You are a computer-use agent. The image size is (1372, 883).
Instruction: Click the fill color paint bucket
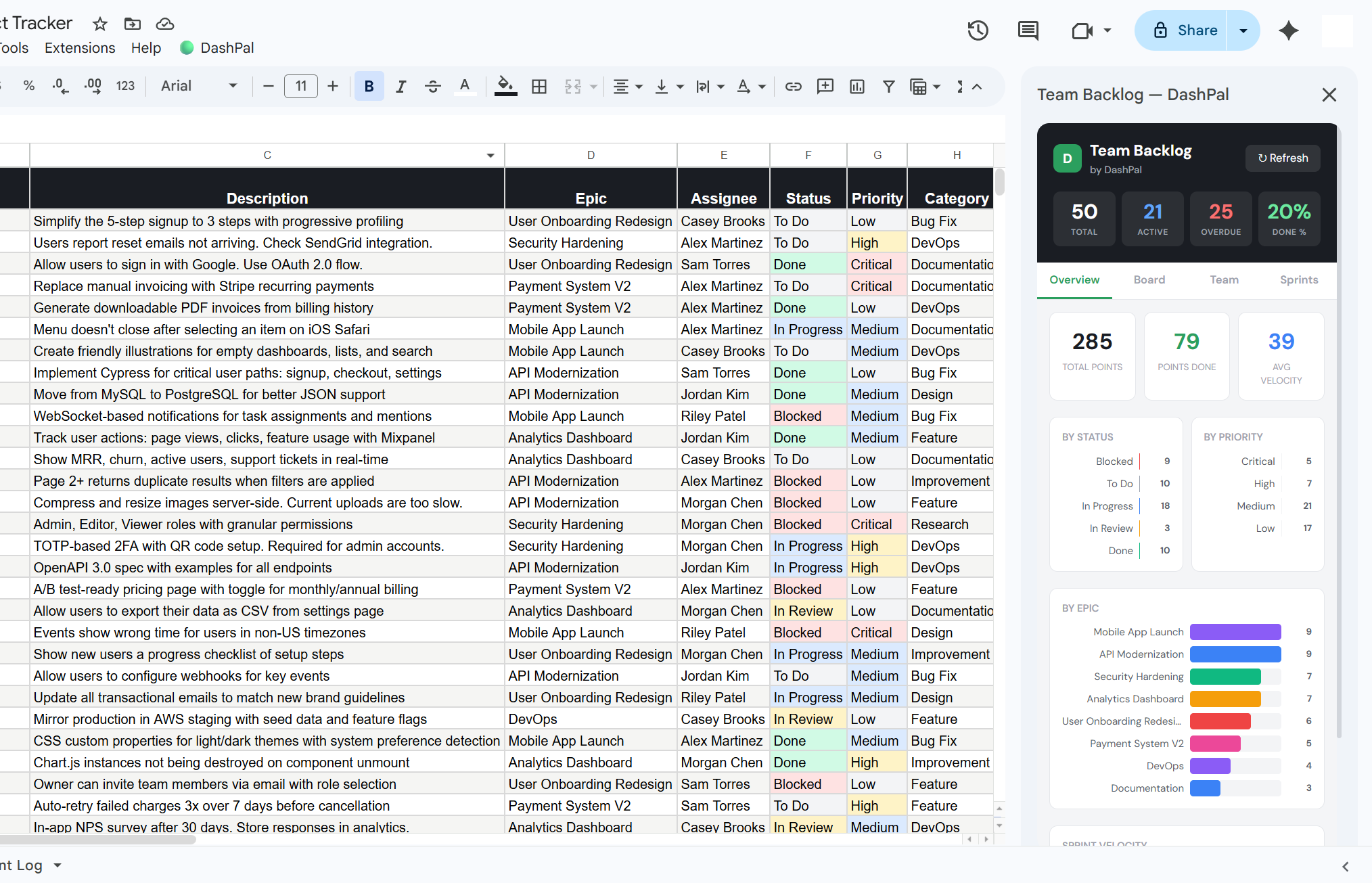click(x=505, y=86)
